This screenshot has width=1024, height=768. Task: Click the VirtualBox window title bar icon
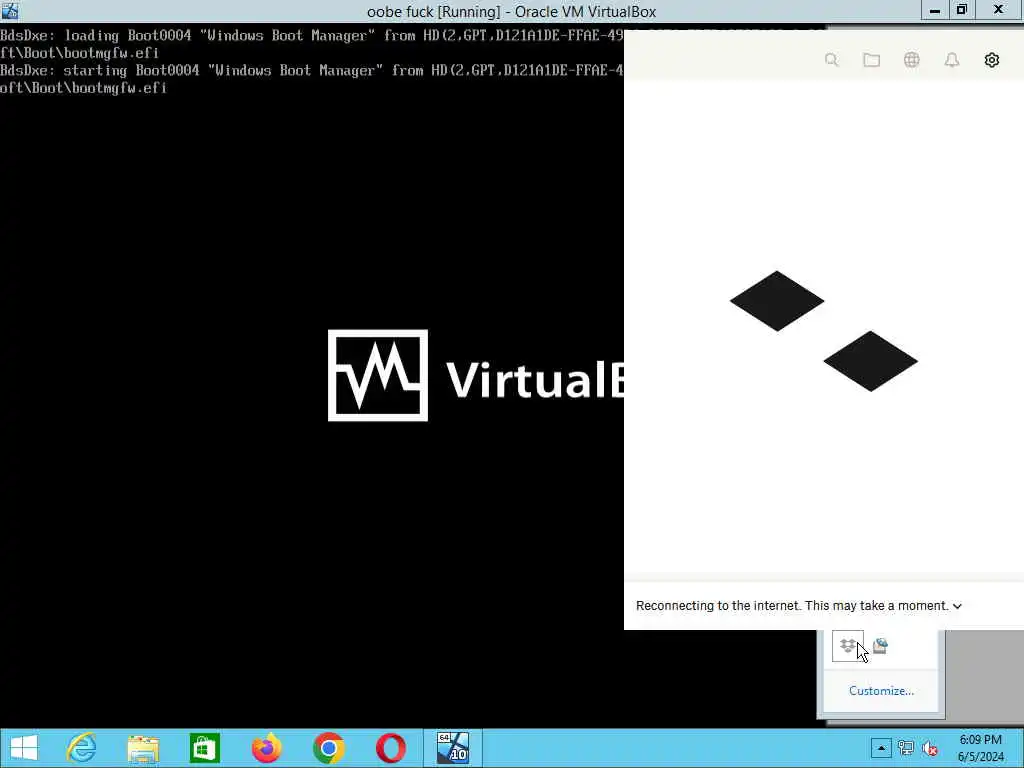(10, 11)
